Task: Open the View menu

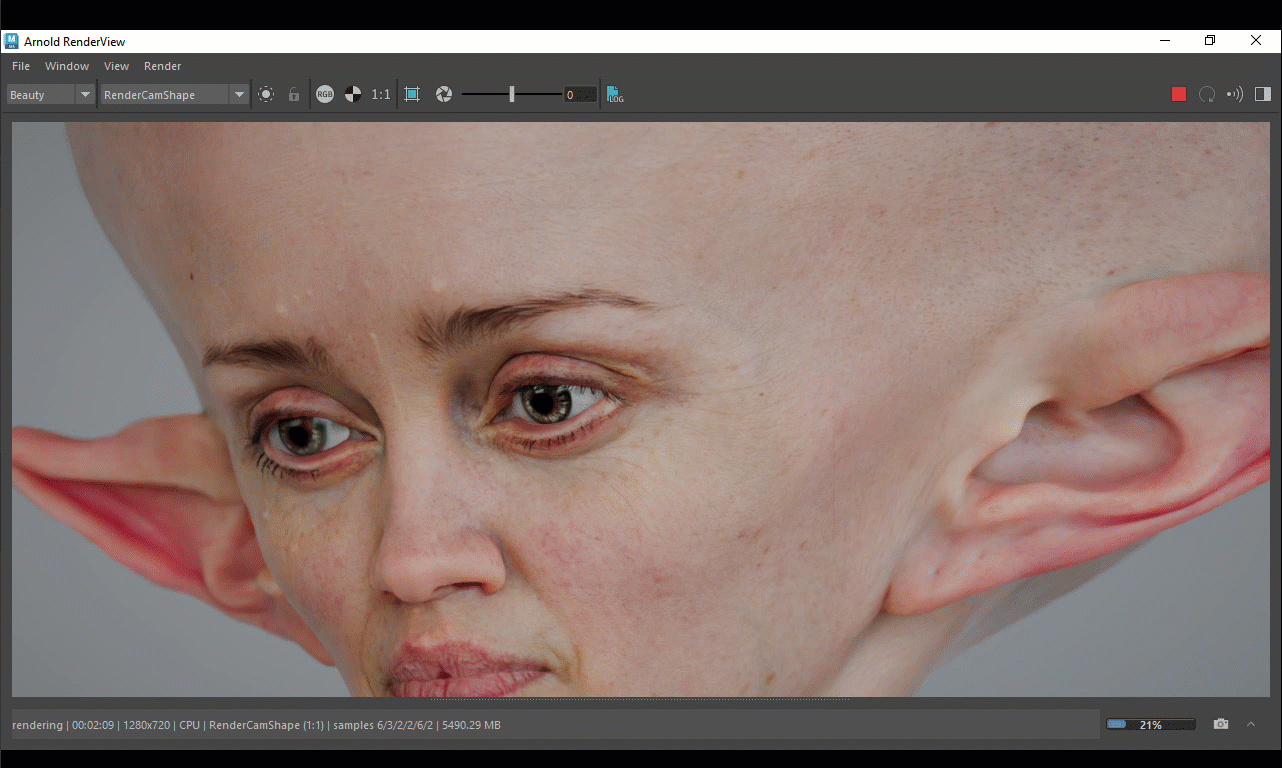Action: (116, 66)
